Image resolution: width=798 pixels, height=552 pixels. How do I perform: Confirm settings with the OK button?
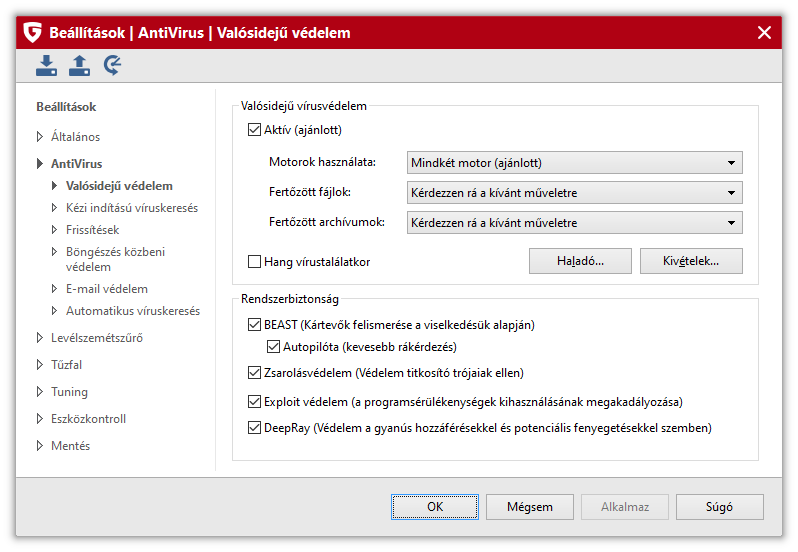(x=435, y=507)
